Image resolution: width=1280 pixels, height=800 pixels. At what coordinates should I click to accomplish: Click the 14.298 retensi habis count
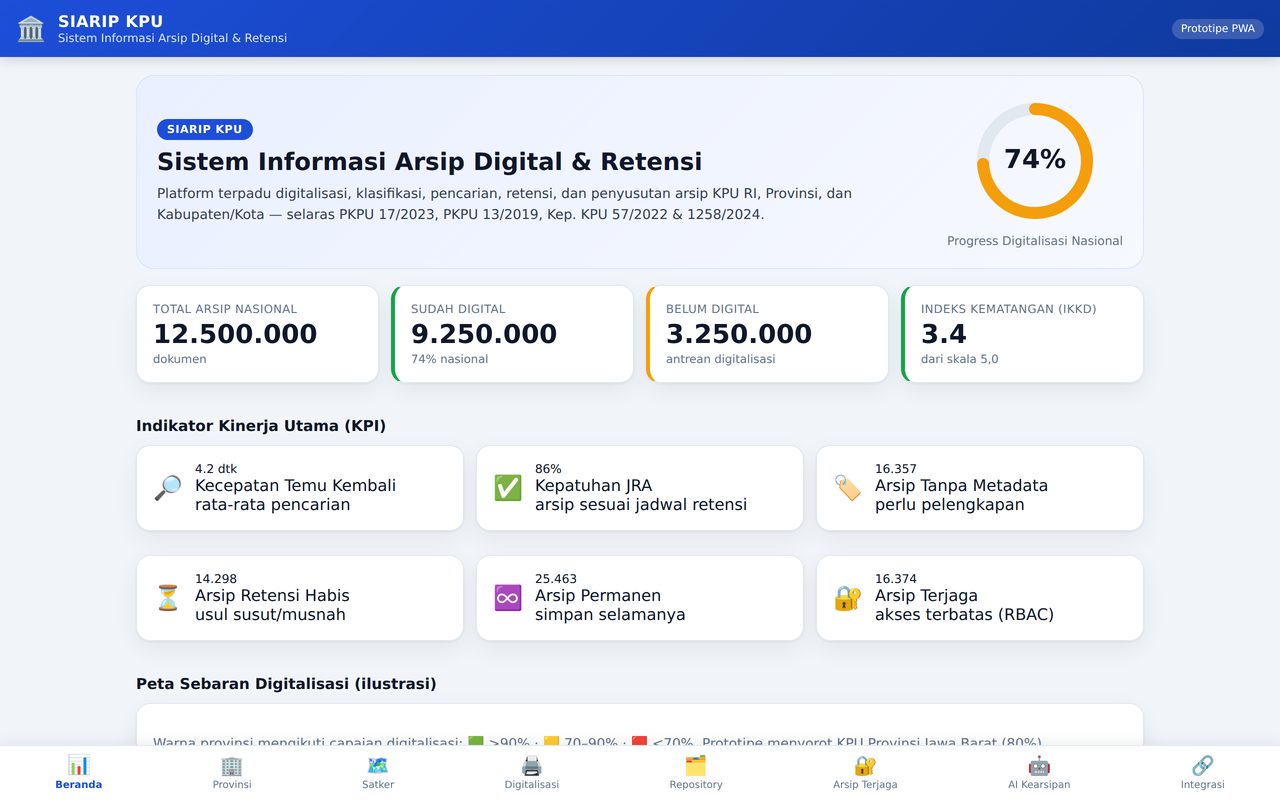pyautogui.click(x=216, y=579)
